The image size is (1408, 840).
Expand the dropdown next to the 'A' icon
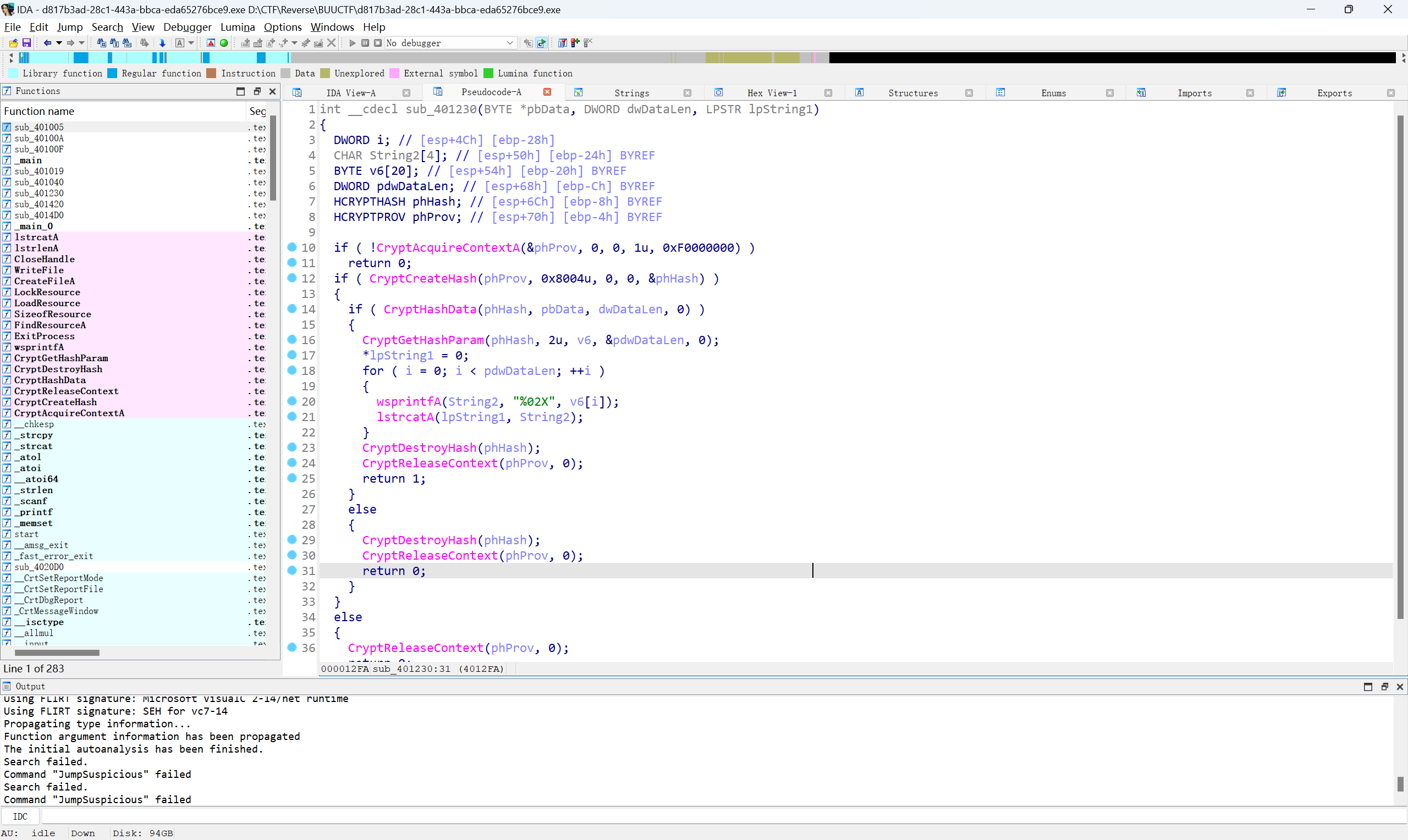(x=191, y=43)
